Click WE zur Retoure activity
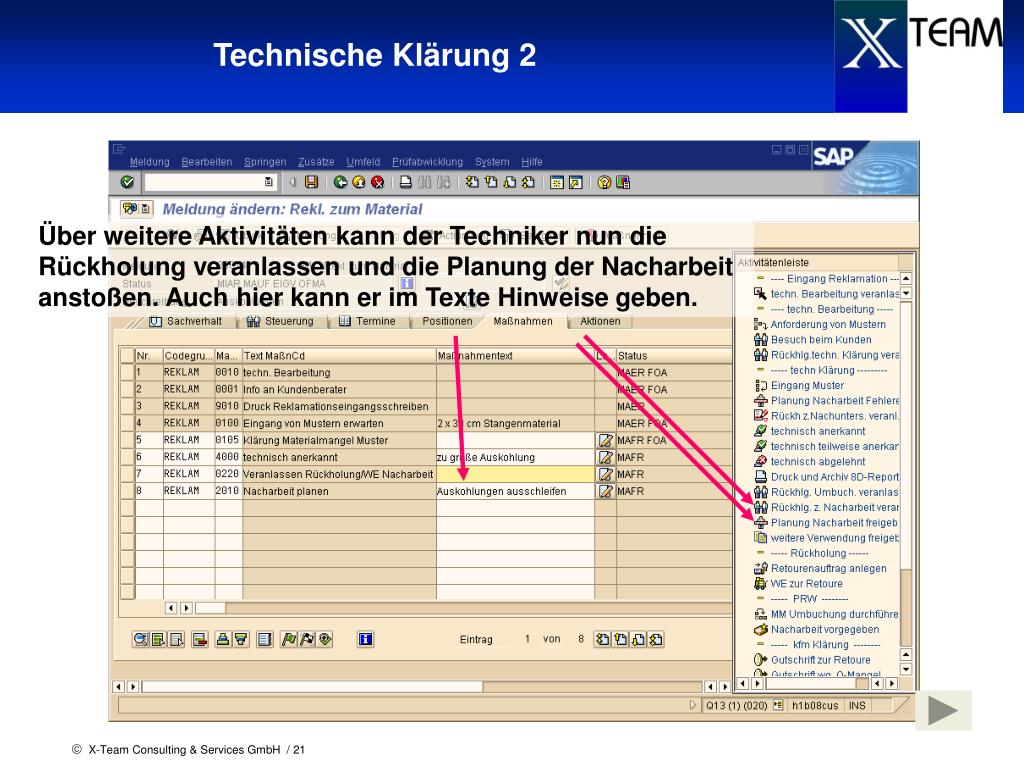This screenshot has height=768, width=1024. click(799, 584)
